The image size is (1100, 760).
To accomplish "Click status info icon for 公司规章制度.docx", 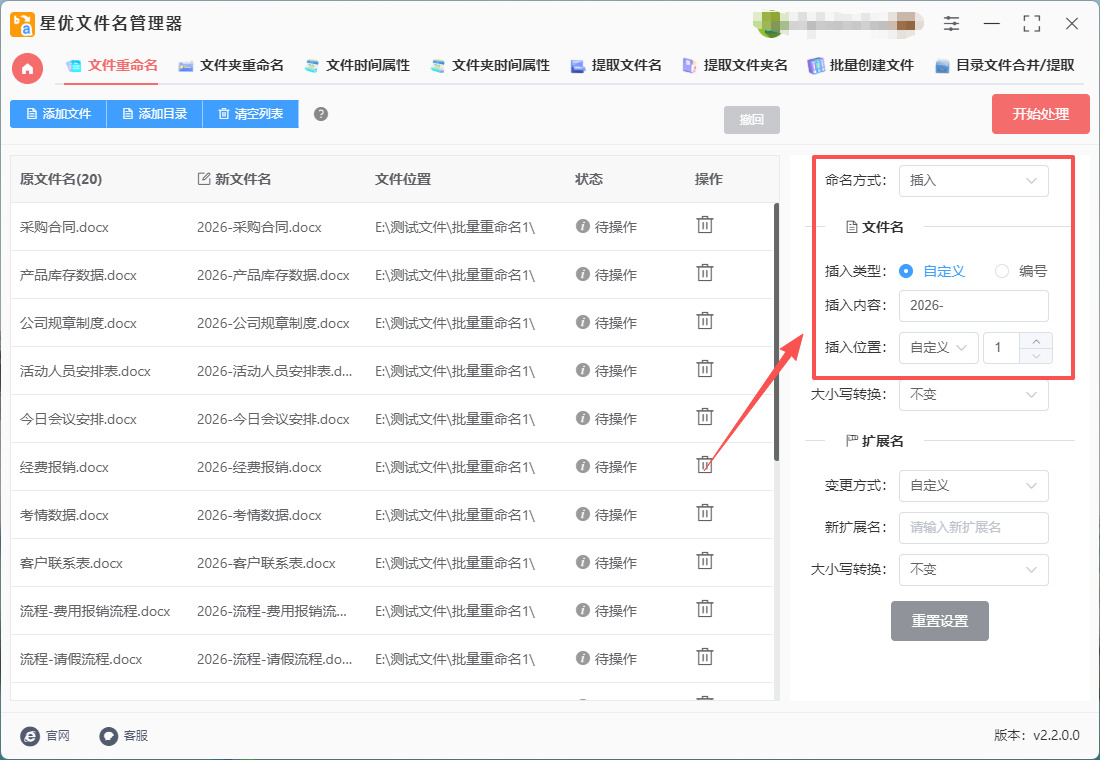I will (x=582, y=322).
